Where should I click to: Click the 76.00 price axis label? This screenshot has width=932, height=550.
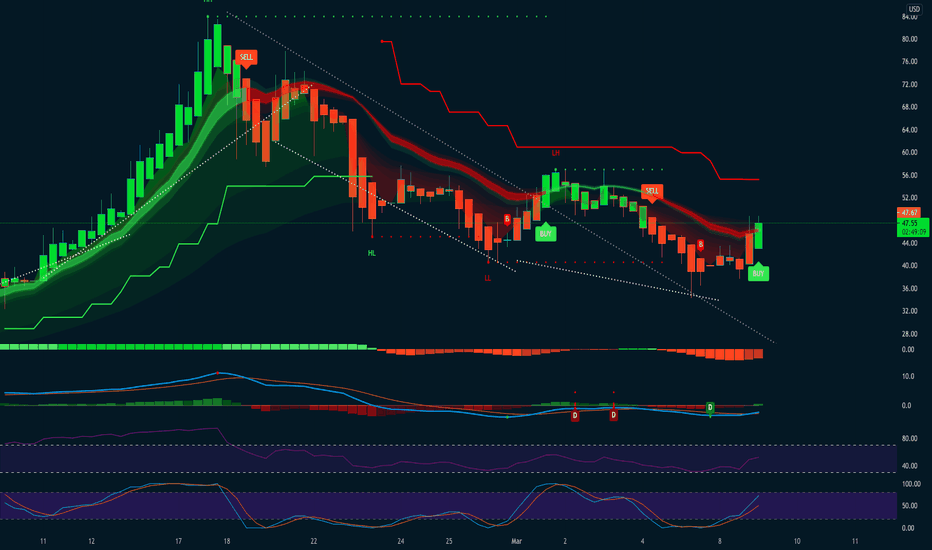click(x=909, y=62)
